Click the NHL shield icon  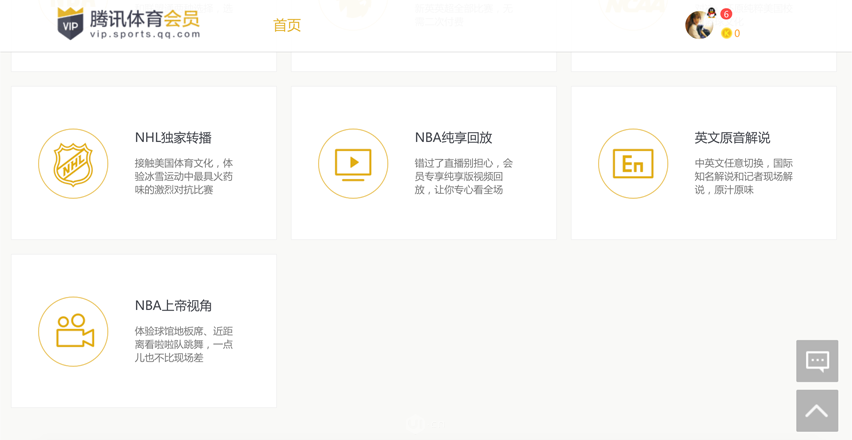click(73, 163)
